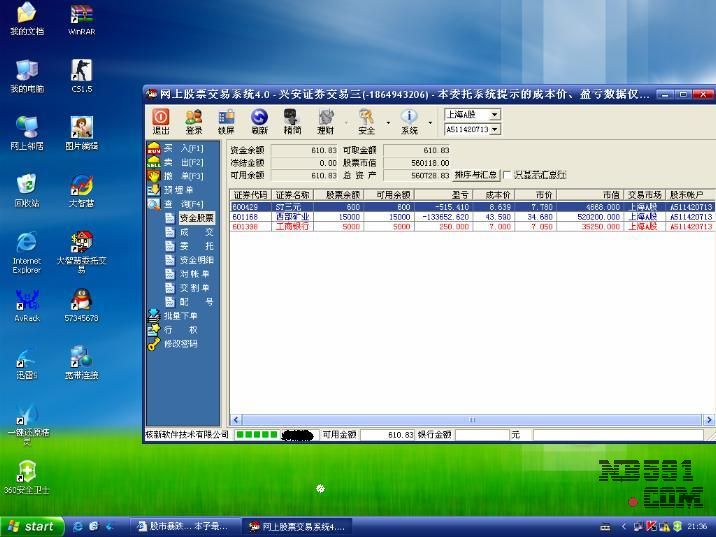Screen dimensions: 716x537
Task: Open 资金明细 under the query menu
Action: (195, 260)
